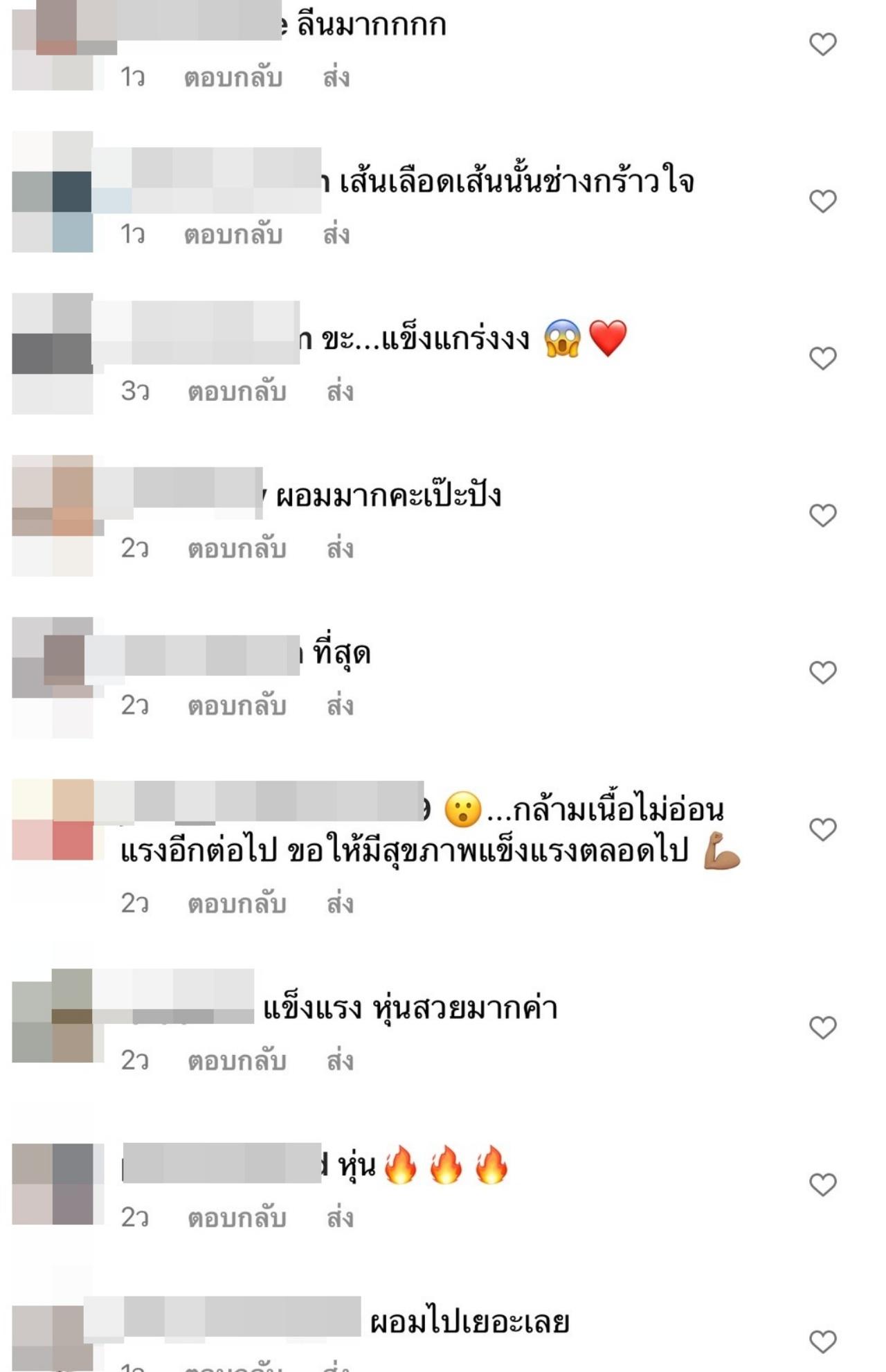Reply (ตอบกลับ) to 'เส้นเลือดเส้นนั้น' comment
Screen dimensions: 886x1372
(233, 235)
